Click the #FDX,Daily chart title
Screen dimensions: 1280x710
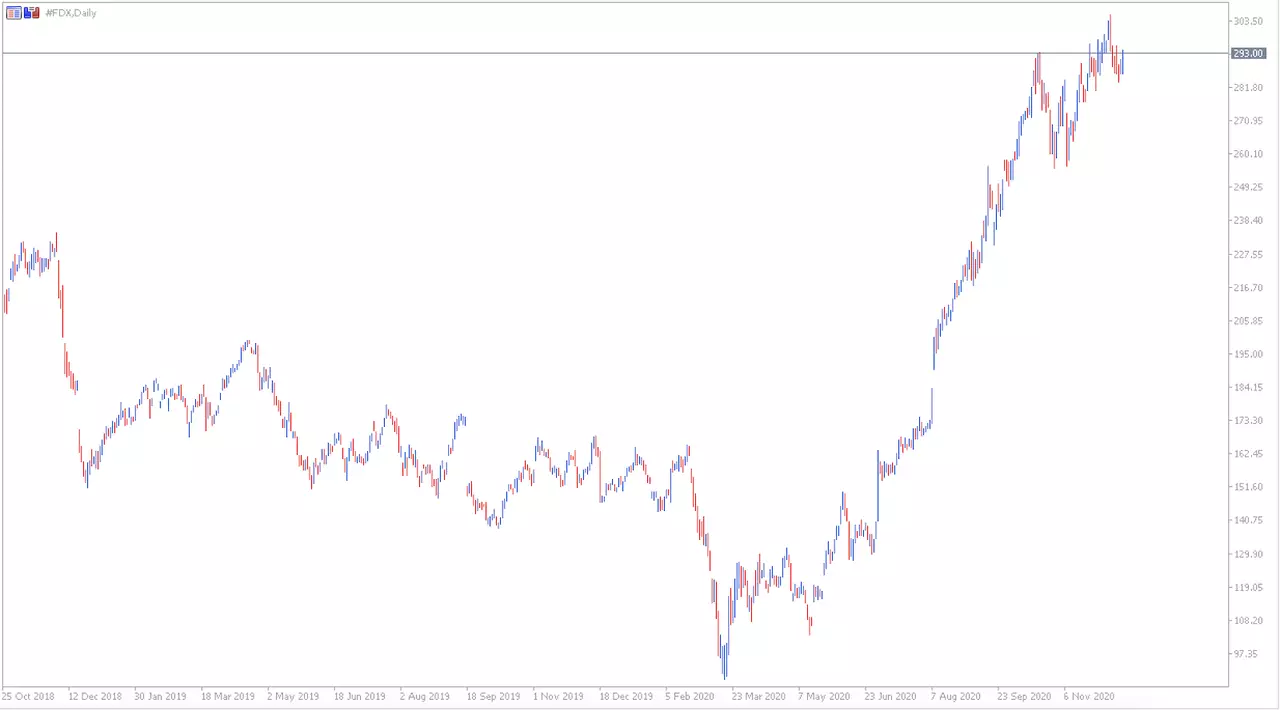click(71, 13)
